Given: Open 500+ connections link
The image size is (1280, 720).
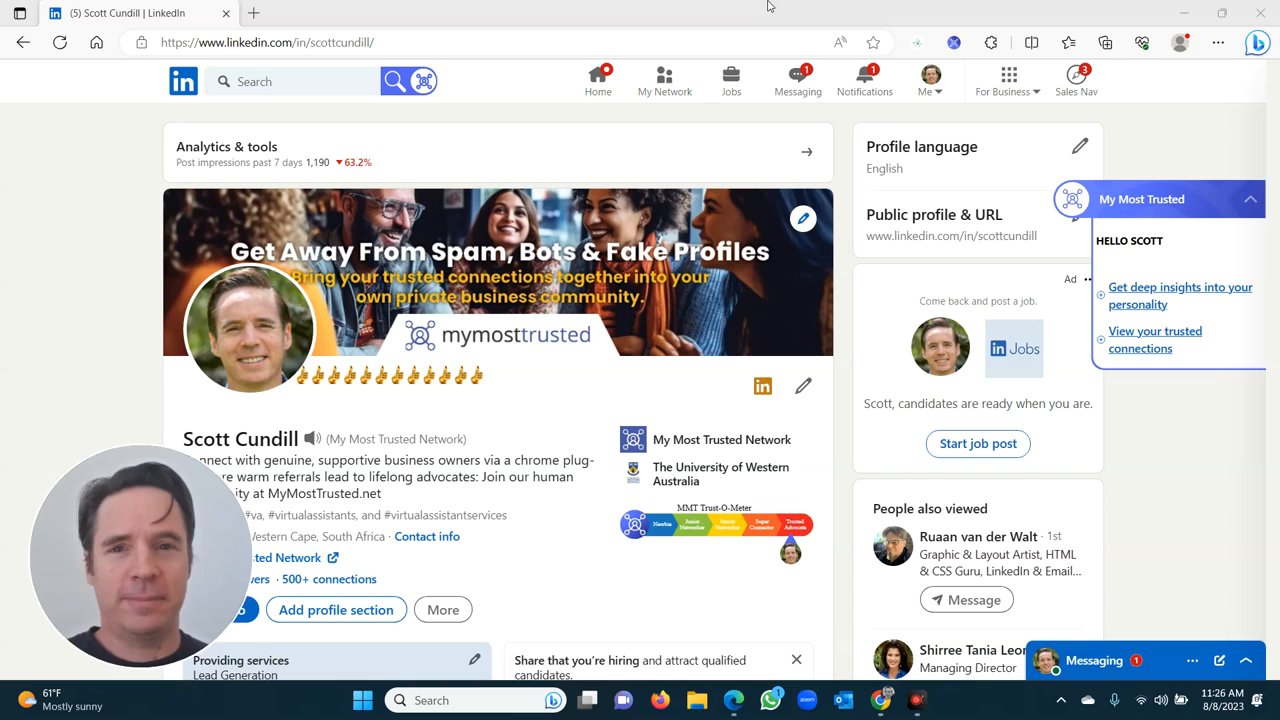Looking at the screenshot, I should pos(329,579).
